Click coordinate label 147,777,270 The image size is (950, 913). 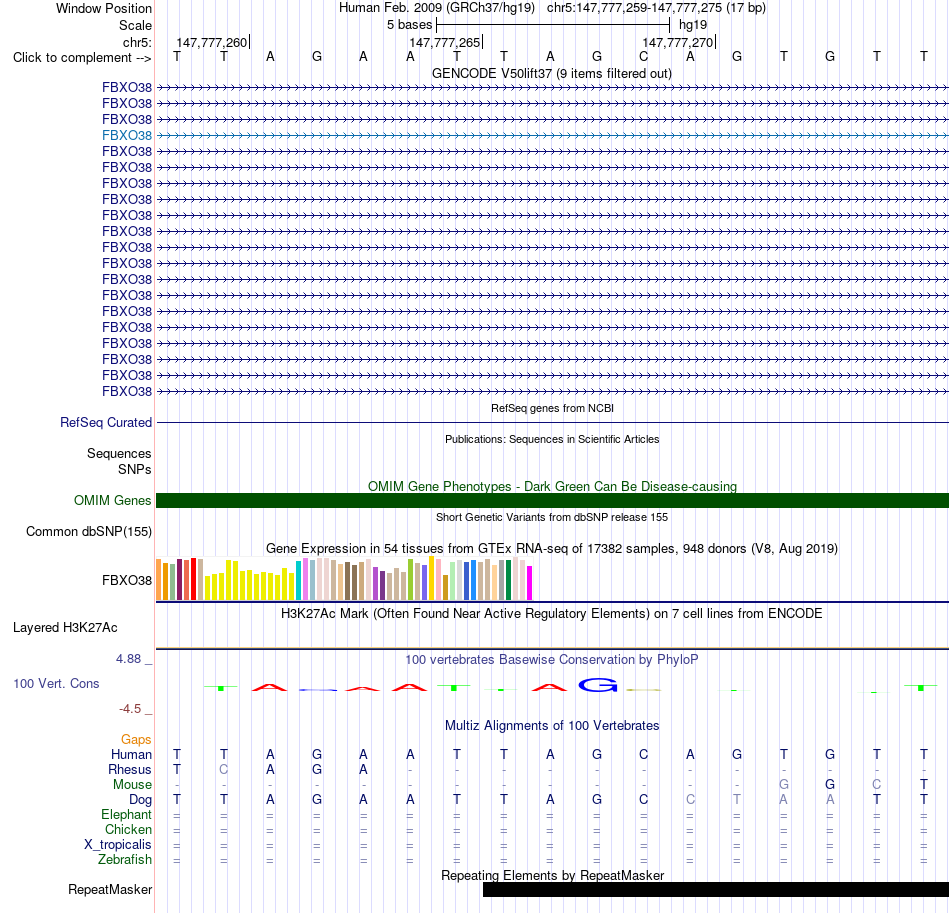(677, 42)
